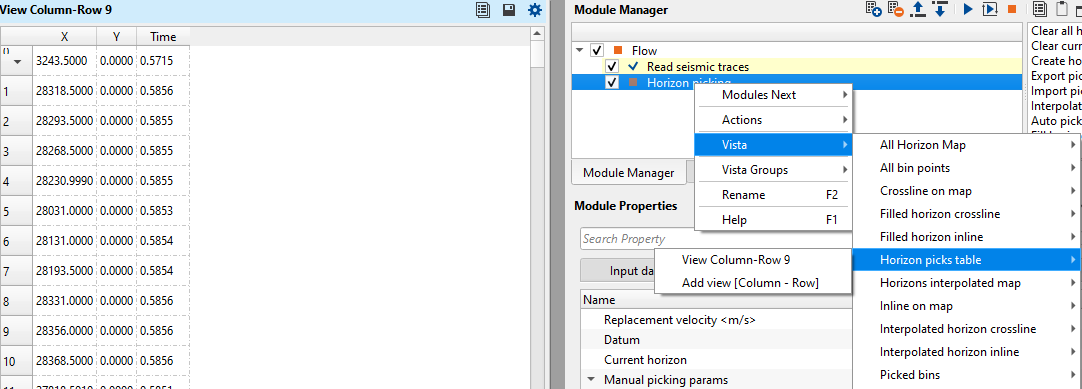
Task: Click the Clear all action in right list
Action: (1056, 31)
